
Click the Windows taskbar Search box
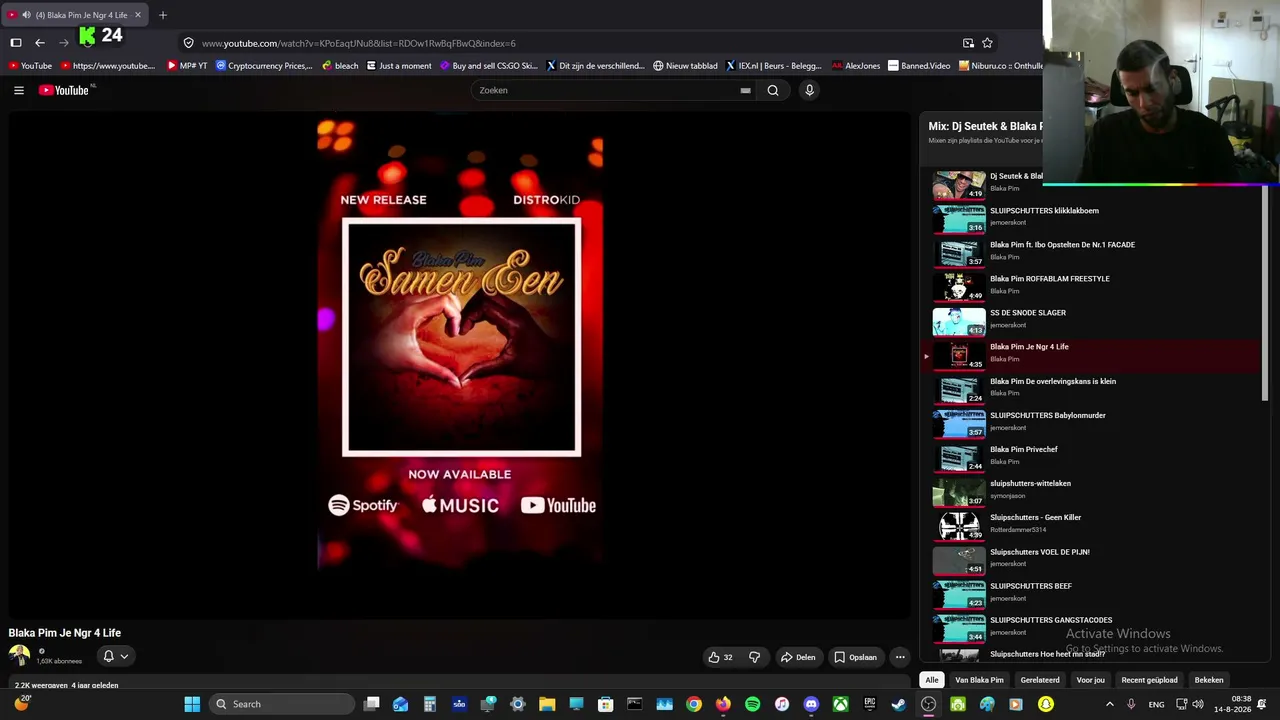(282, 704)
